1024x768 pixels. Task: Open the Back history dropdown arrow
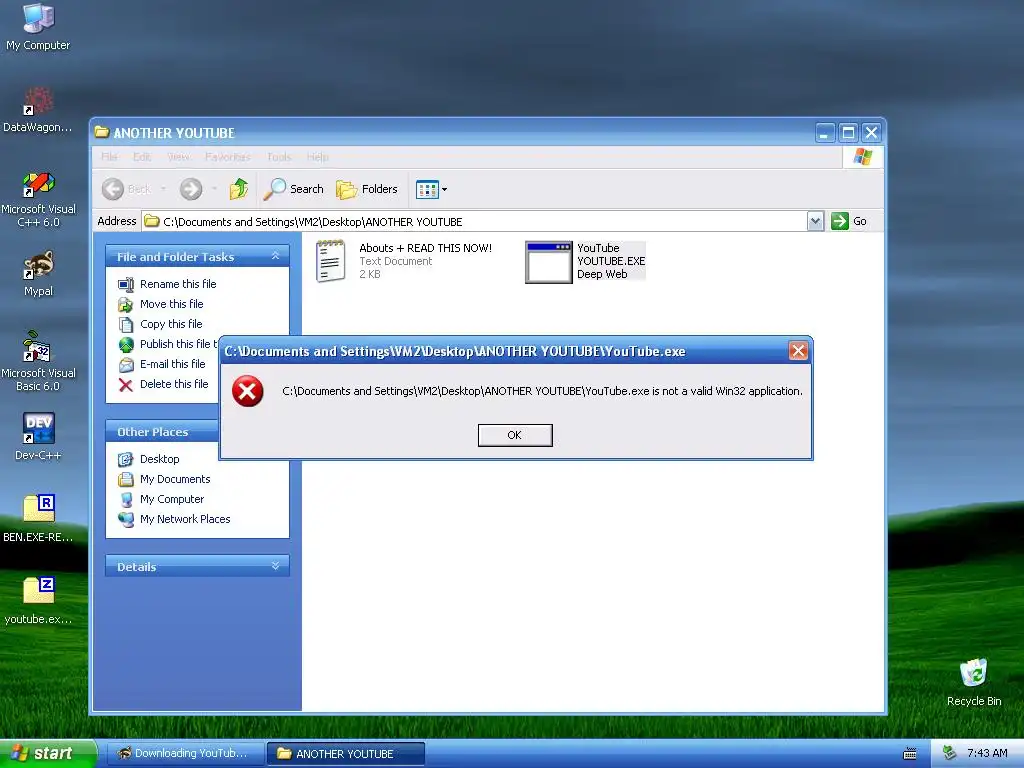(163, 189)
